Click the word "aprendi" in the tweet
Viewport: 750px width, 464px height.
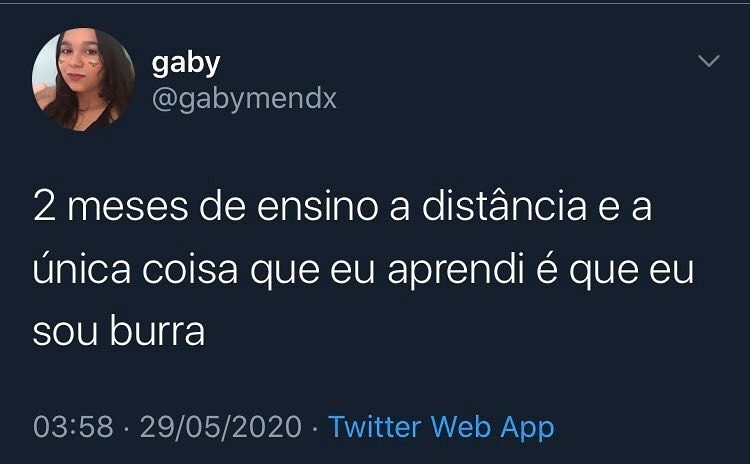click(x=456, y=271)
